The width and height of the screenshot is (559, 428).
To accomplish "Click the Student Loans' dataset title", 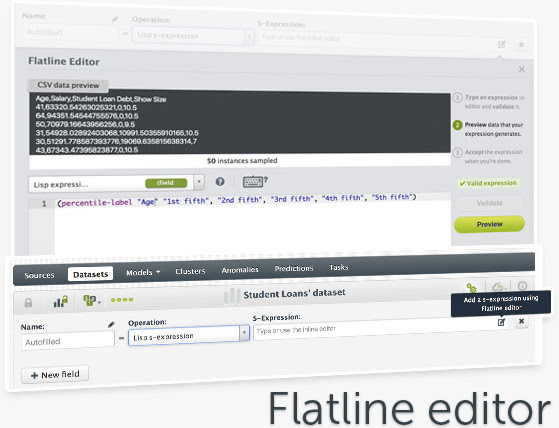I will pos(294,293).
